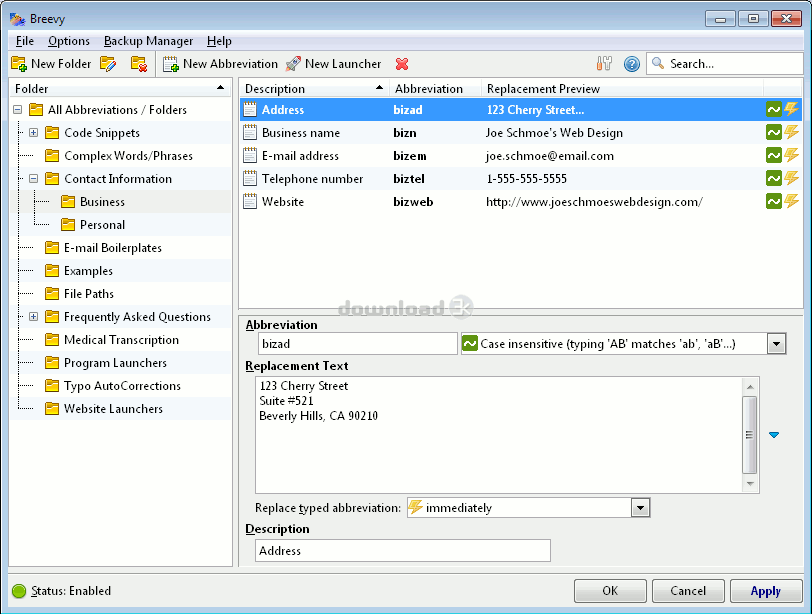Select the Business folder
The image size is (812, 614).
point(102,201)
